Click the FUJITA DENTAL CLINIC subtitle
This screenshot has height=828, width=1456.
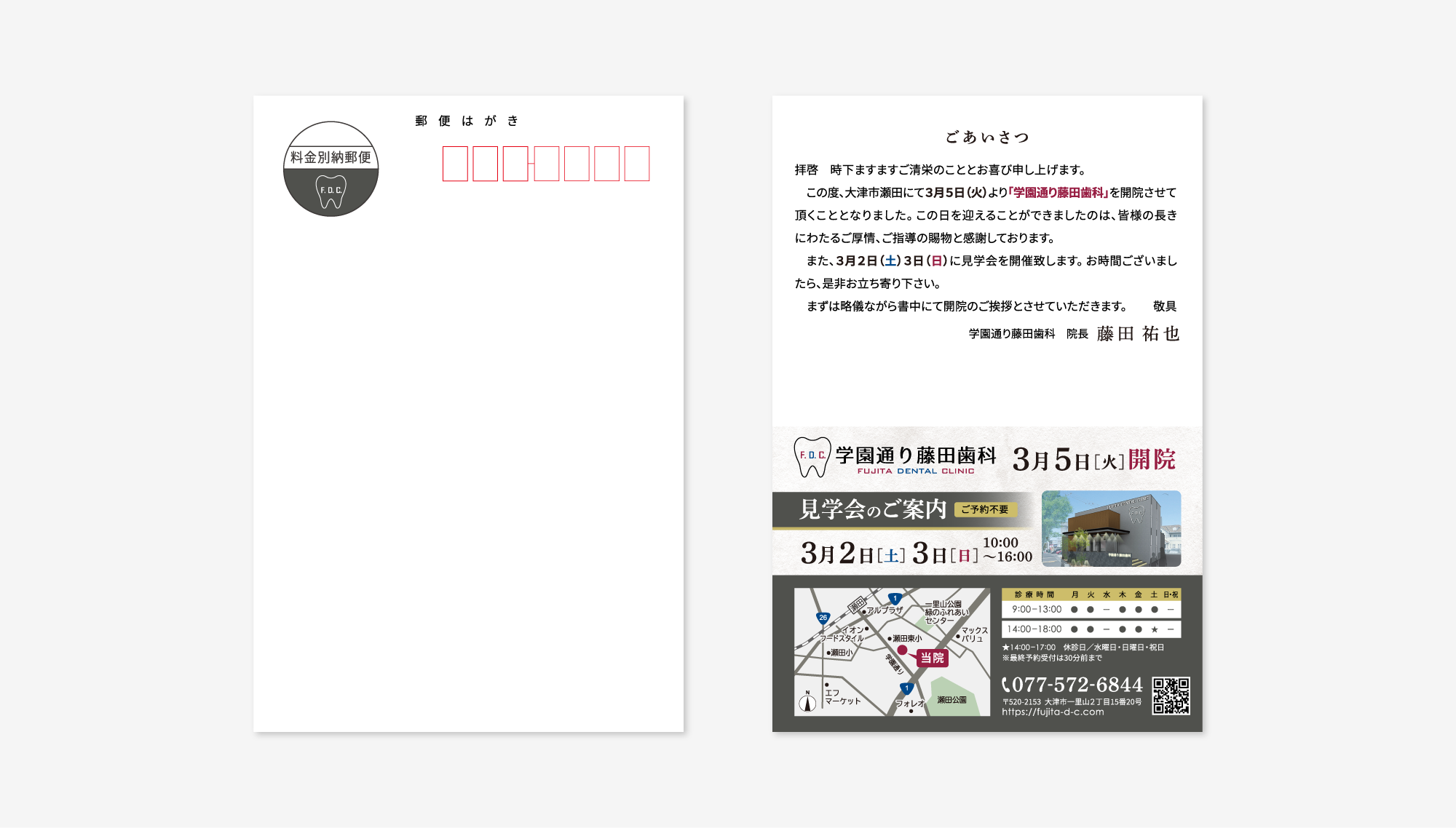coord(916,471)
